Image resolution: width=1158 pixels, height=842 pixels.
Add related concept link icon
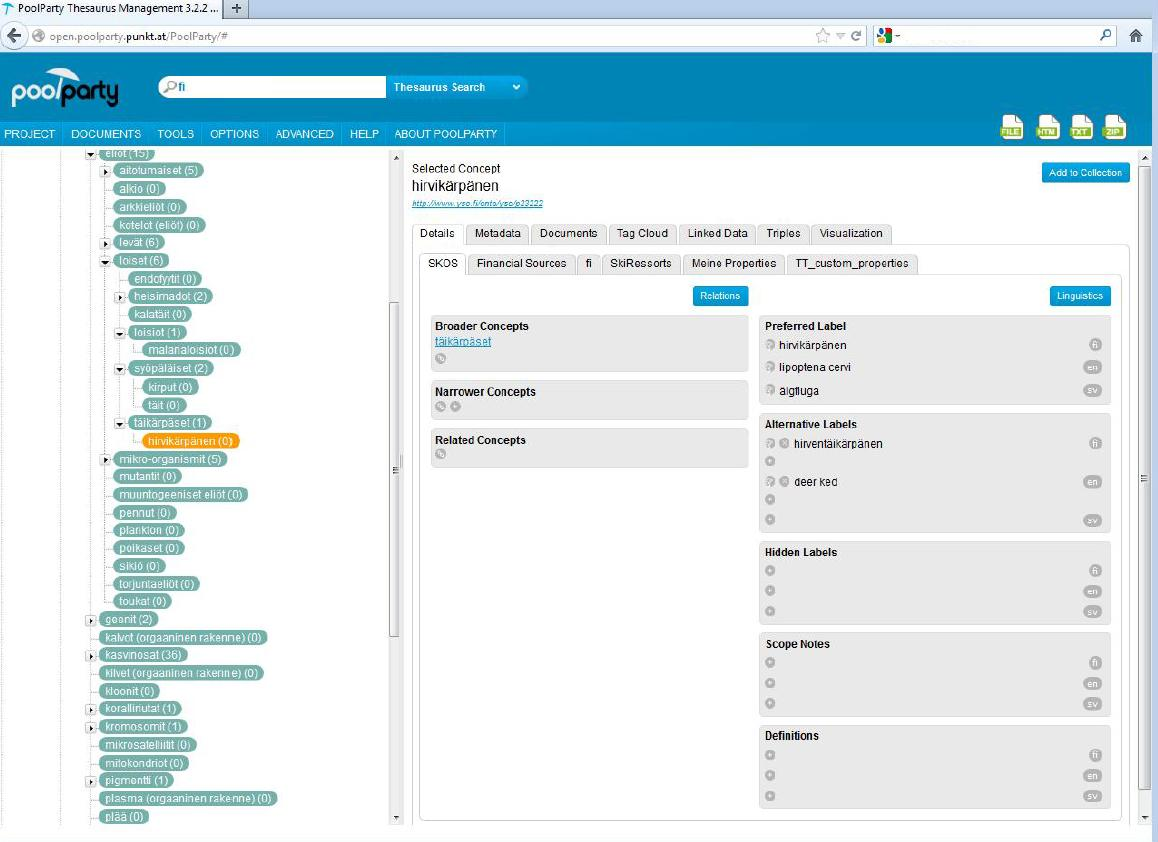tap(441, 454)
